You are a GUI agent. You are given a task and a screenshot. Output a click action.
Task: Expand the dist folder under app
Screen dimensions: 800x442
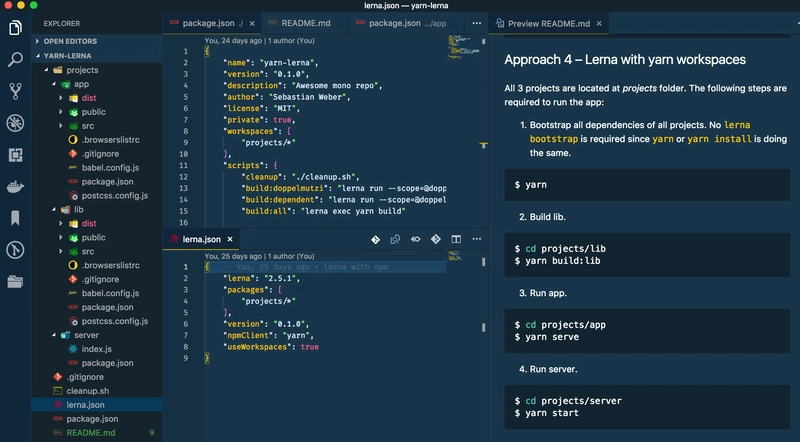click(89, 98)
